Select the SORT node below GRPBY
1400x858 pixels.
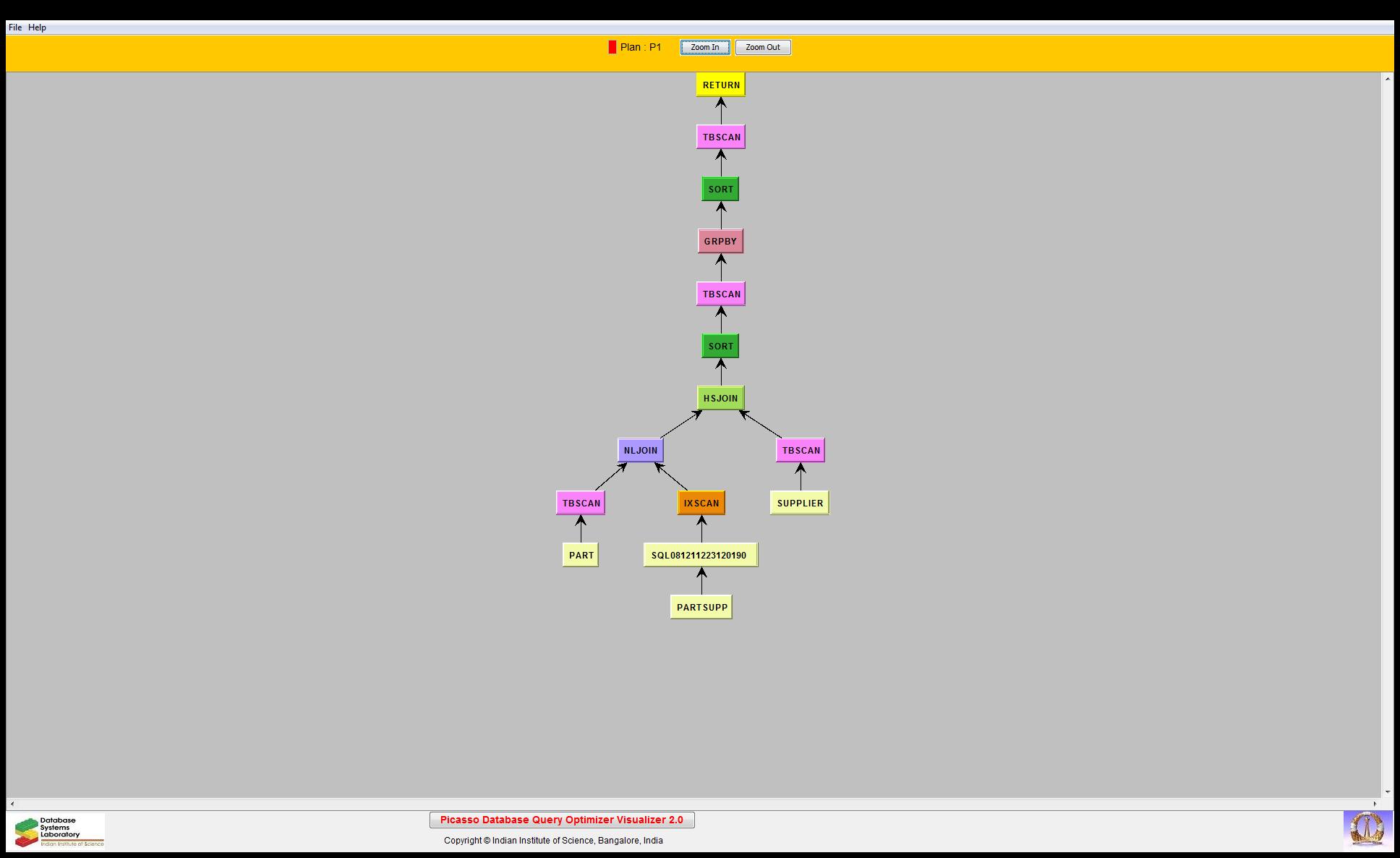[x=720, y=346]
